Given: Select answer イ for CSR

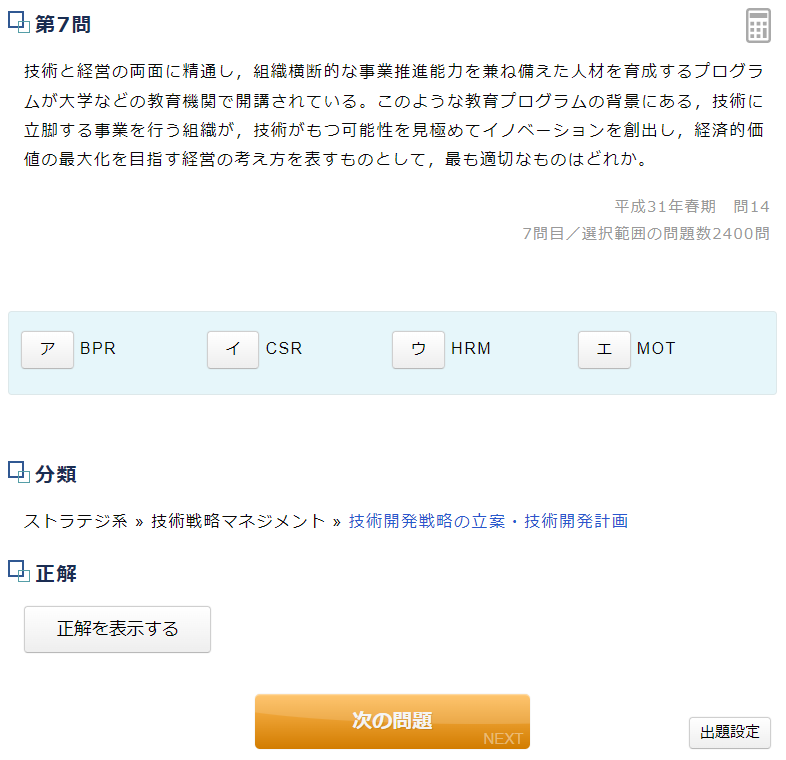Looking at the screenshot, I should 233,349.
